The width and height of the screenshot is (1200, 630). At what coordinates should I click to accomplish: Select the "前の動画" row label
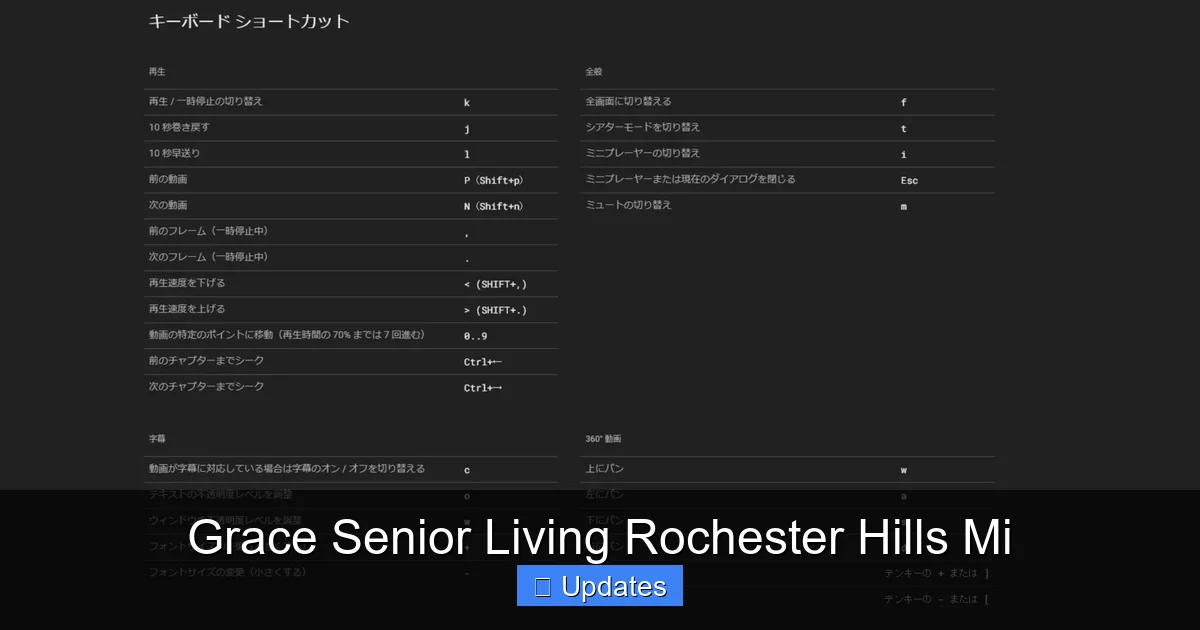click(168, 180)
